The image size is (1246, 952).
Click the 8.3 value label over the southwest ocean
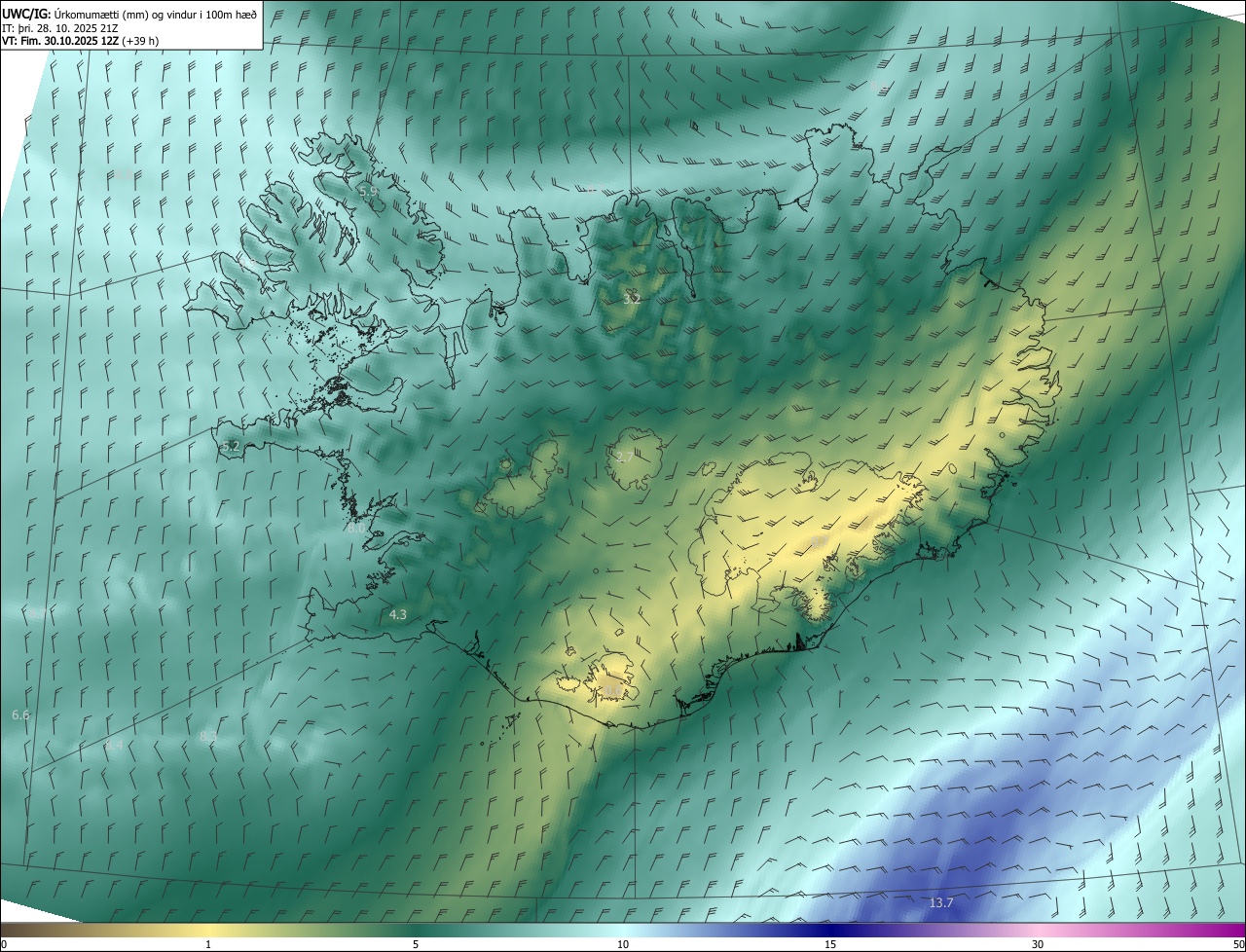point(208,737)
